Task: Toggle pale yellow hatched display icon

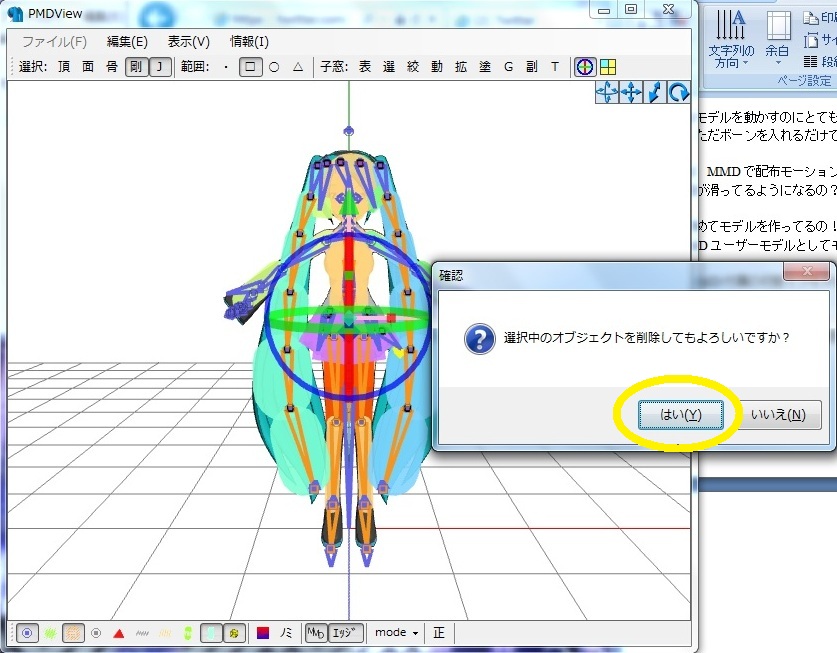Action: pos(165,634)
